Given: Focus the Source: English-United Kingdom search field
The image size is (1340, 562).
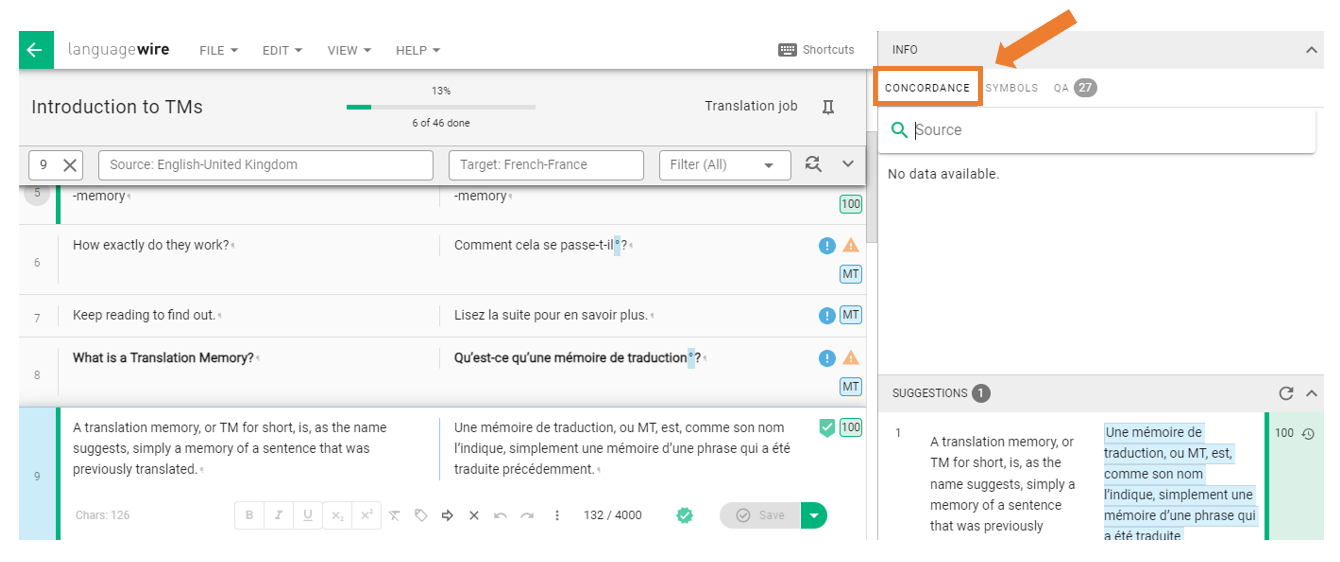Looking at the screenshot, I should click(266, 165).
